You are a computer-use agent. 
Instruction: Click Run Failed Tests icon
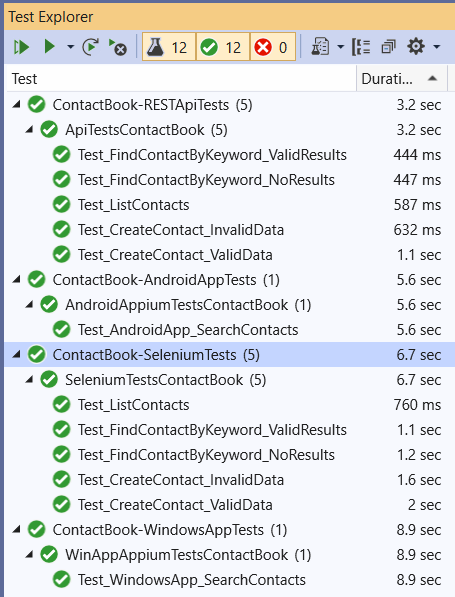click(118, 47)
